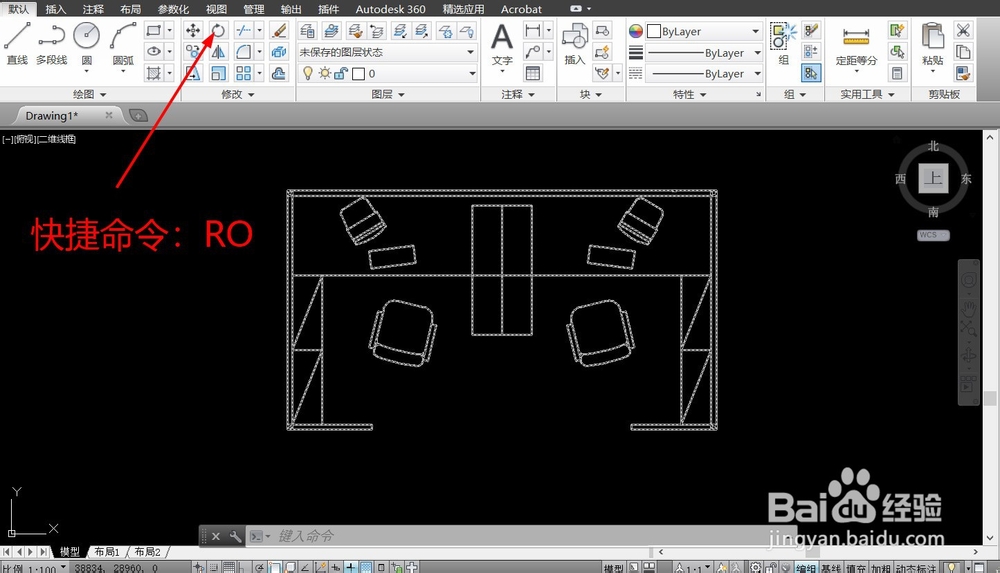Switch to the 布局1 layout tab

[107, 552]
